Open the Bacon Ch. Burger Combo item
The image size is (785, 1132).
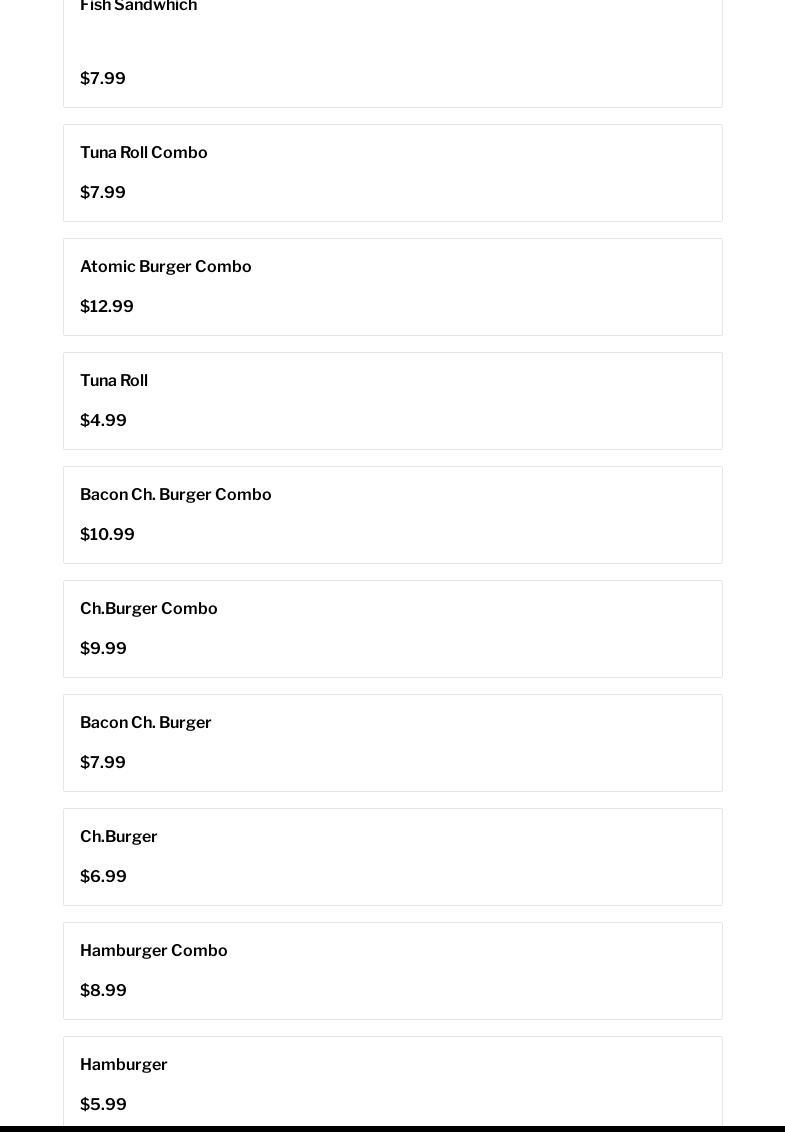(x=392, y=515)
